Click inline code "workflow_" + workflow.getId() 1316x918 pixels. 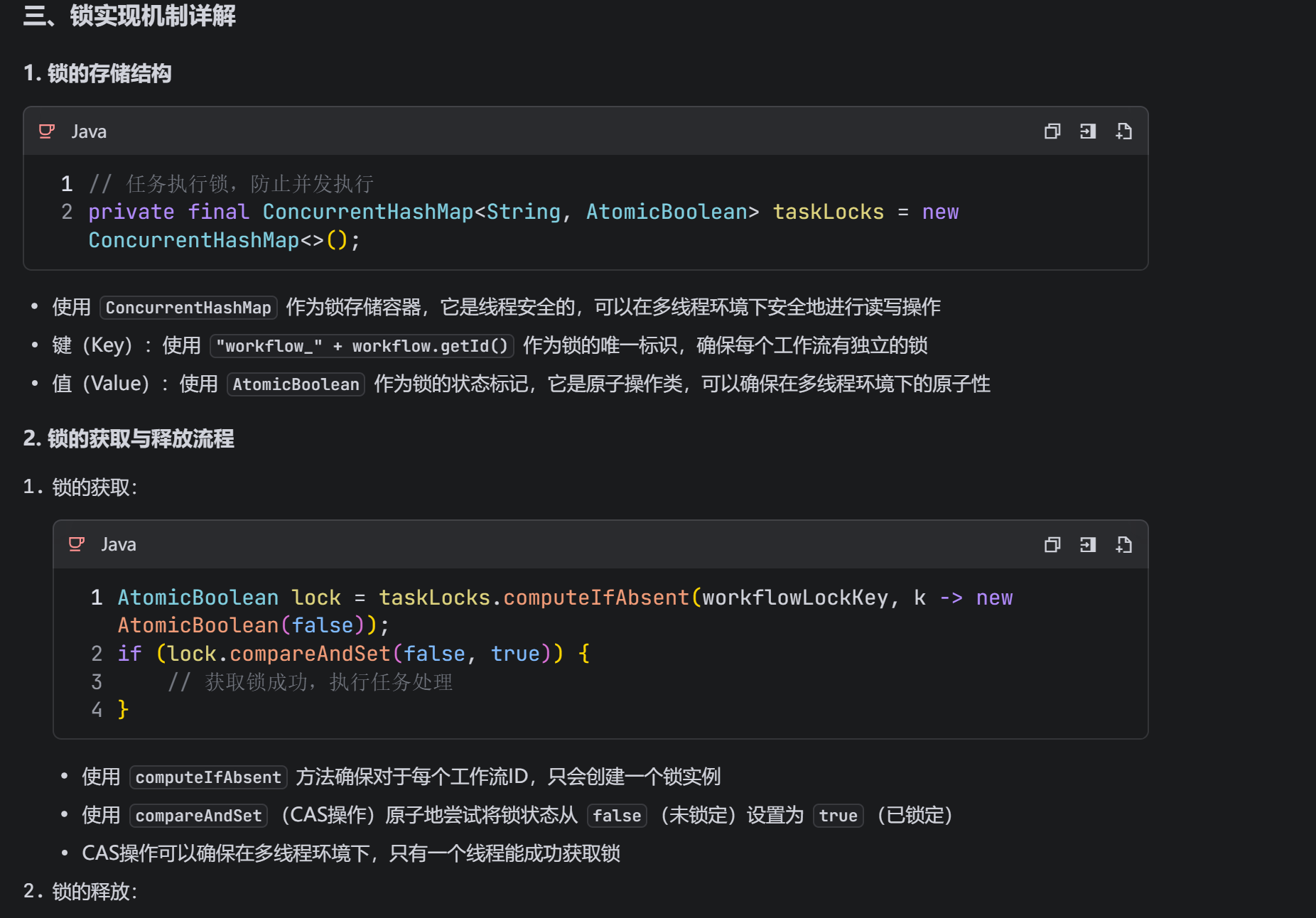pyautogui.click(x=362, y=346)
